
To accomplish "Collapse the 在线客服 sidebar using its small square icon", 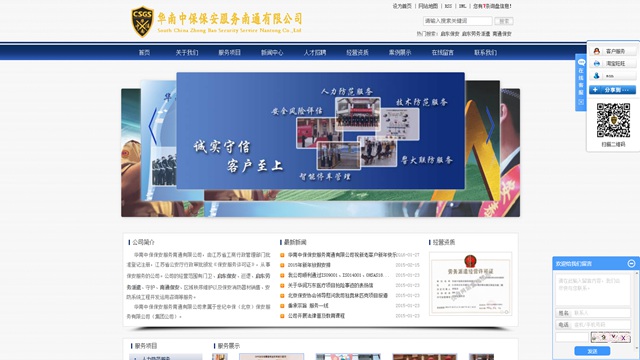I will click(x=581, y=102).
